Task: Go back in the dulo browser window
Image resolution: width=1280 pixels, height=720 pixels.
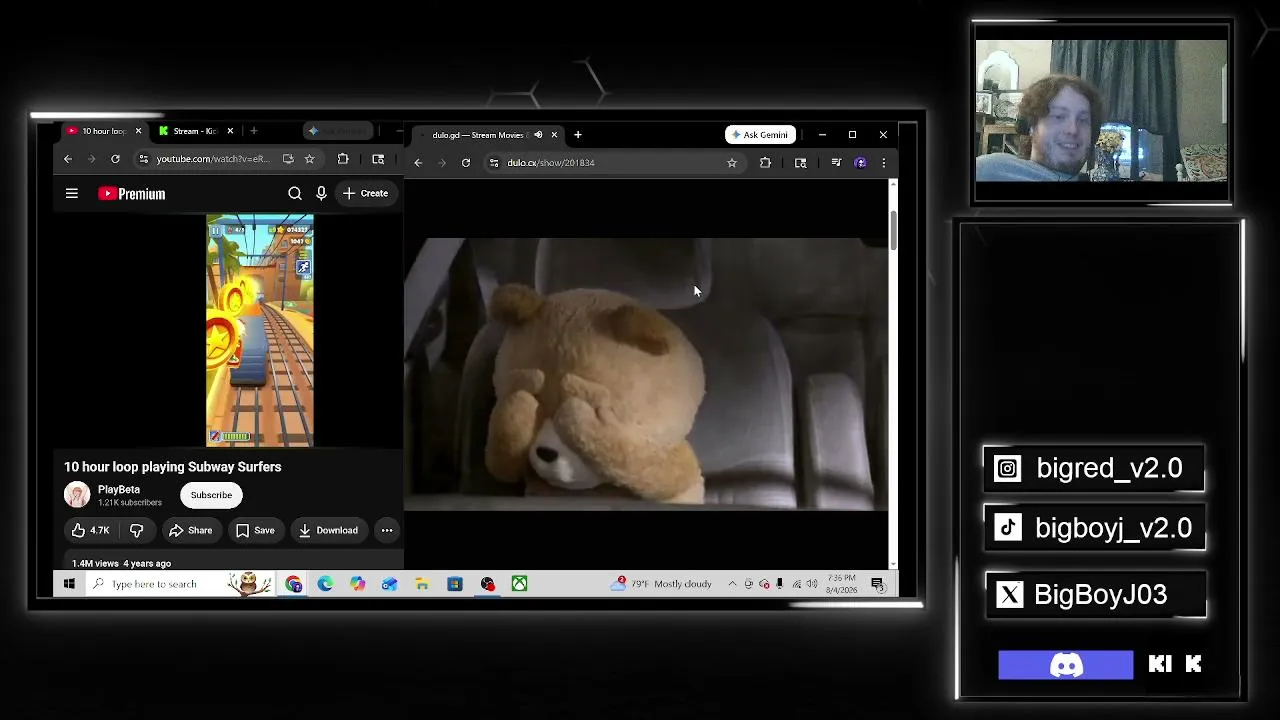Action: [418, 163]
